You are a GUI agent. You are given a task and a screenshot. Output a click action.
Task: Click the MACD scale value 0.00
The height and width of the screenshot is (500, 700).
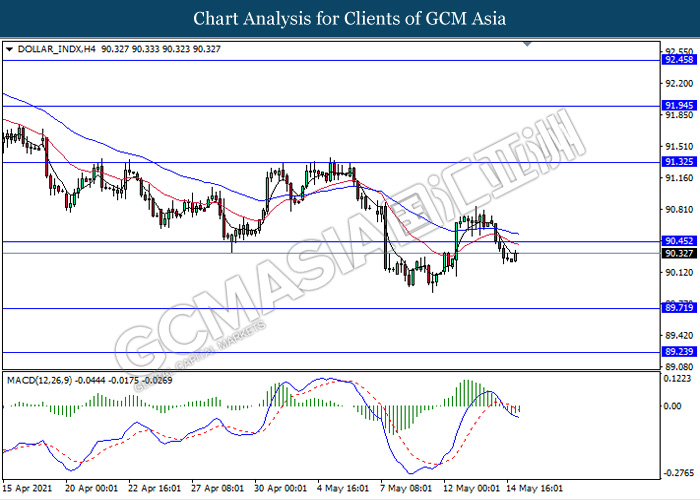tap(672, 406)
